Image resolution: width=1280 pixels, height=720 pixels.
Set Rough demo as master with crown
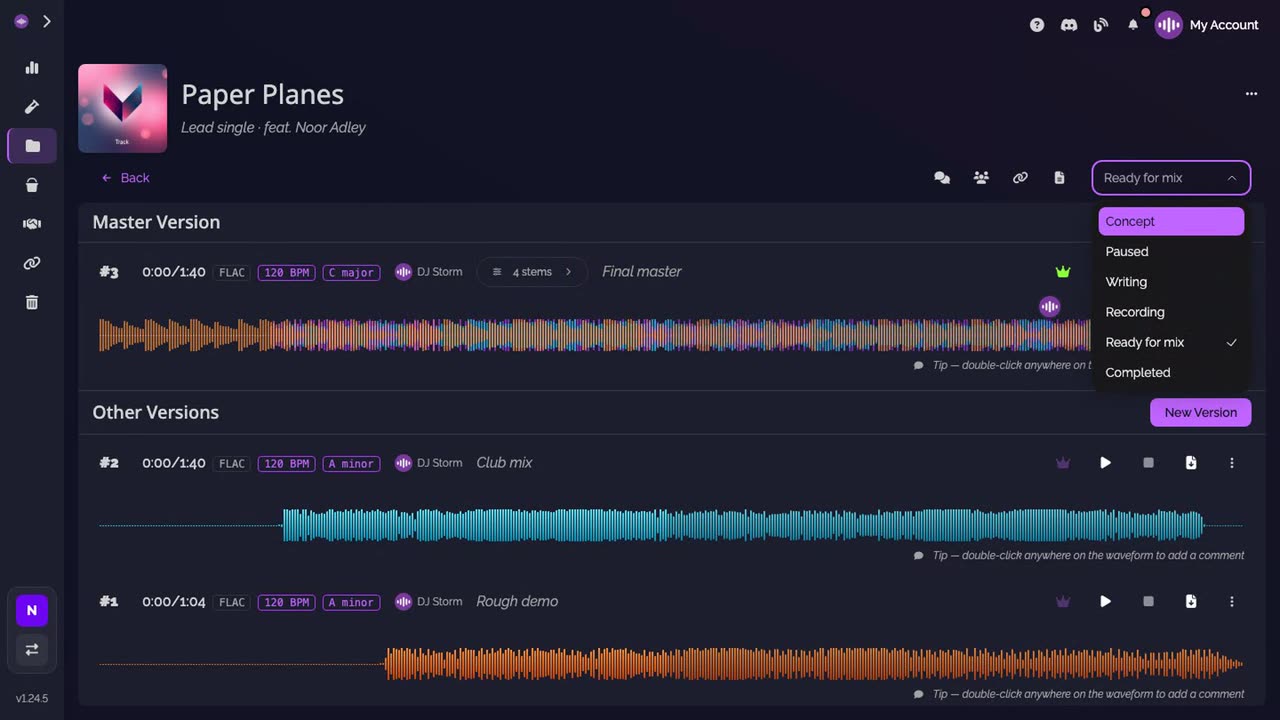tap(1063, 602)
